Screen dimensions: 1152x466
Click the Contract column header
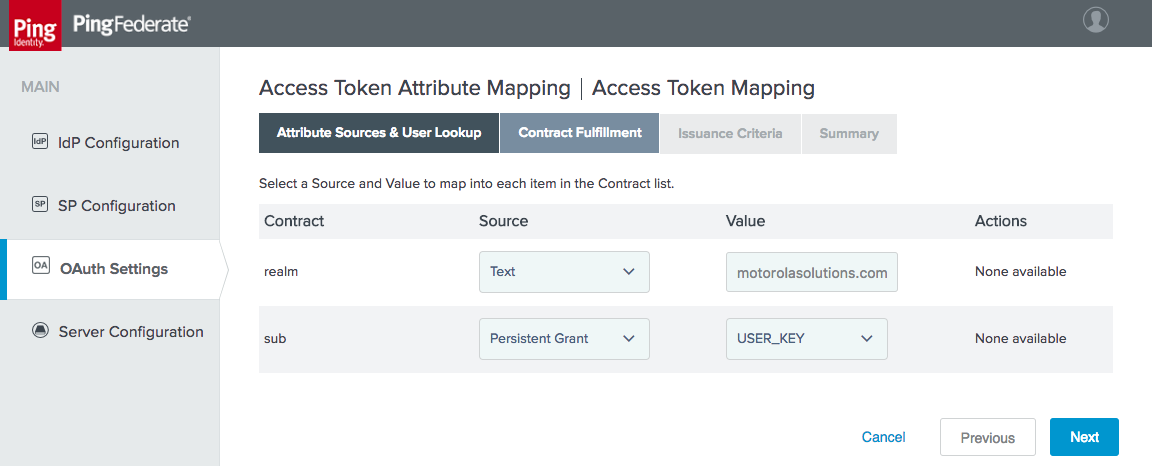294,221
